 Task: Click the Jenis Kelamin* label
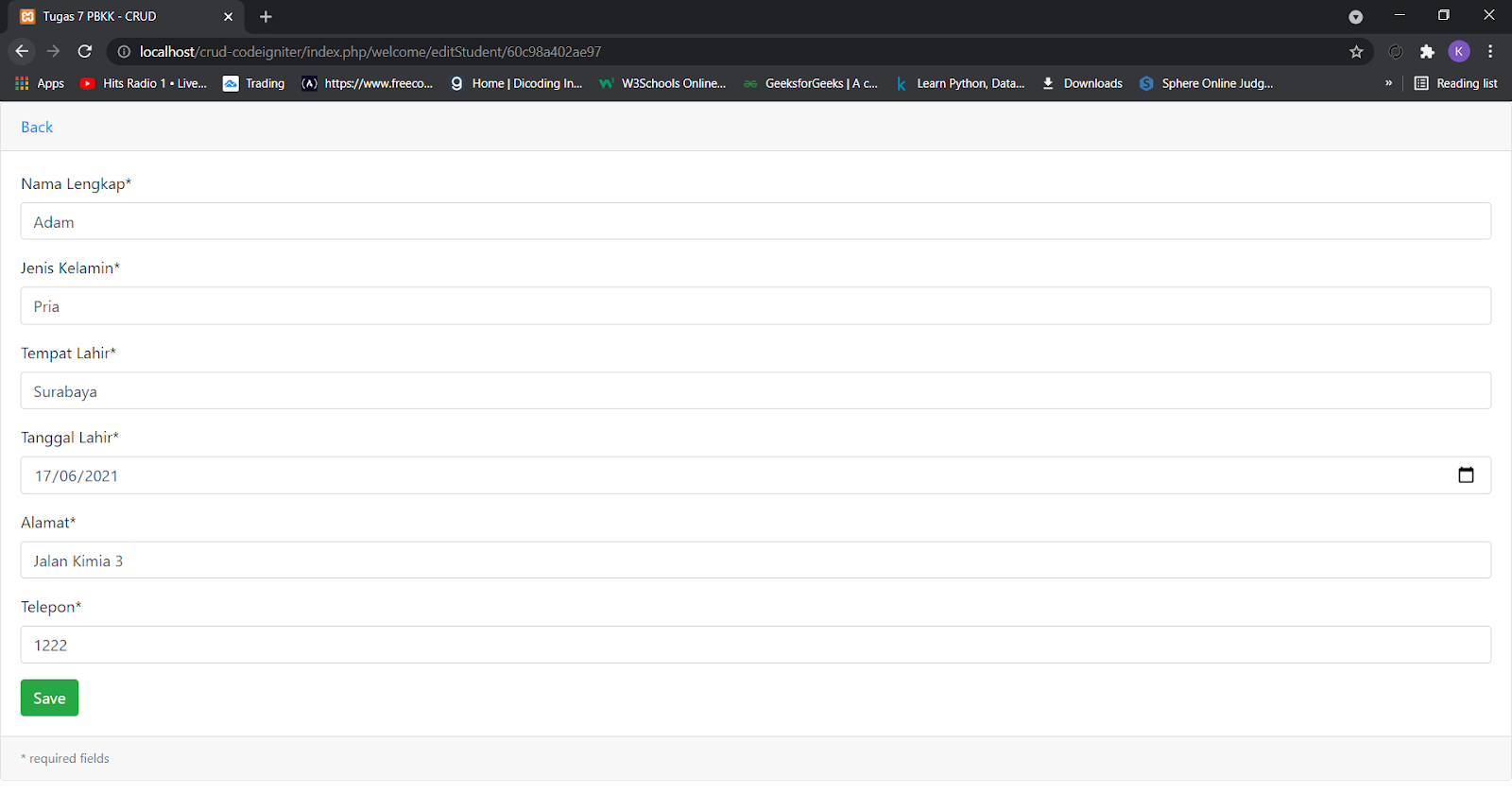pyautogui.click(x=70, y=268)
